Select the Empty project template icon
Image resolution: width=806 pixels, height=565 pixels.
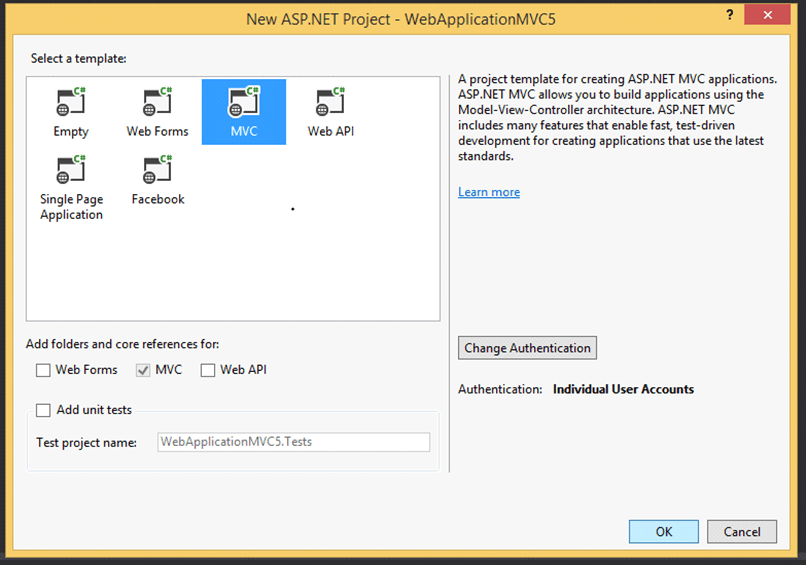[71, 102]
